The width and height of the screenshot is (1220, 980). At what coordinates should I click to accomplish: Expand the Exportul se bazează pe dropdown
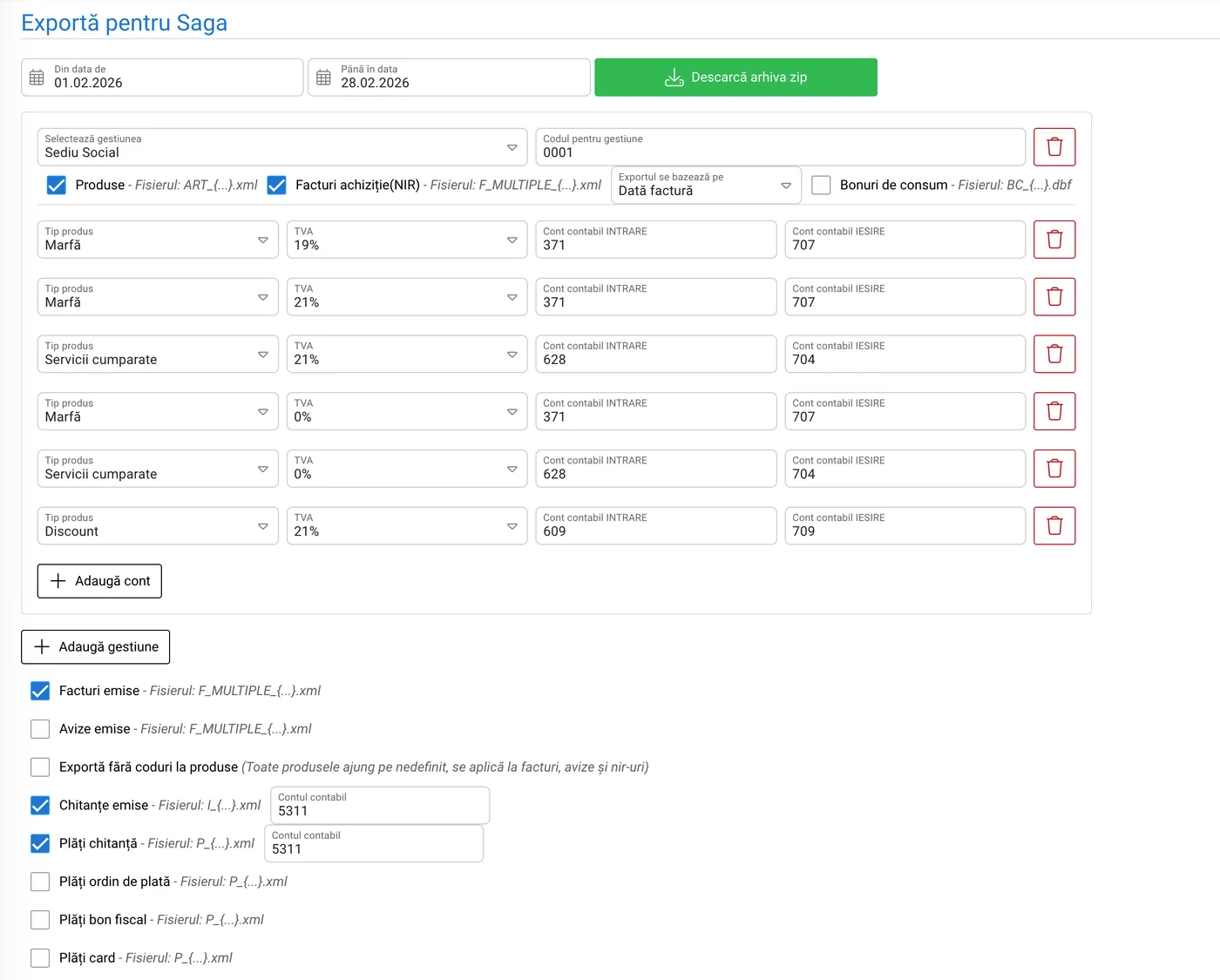click(705, 186)
